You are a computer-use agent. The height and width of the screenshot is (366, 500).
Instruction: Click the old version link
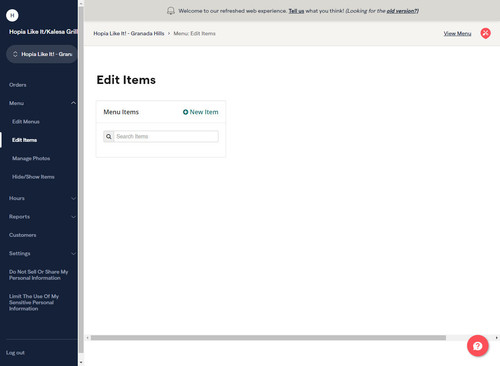401,11
